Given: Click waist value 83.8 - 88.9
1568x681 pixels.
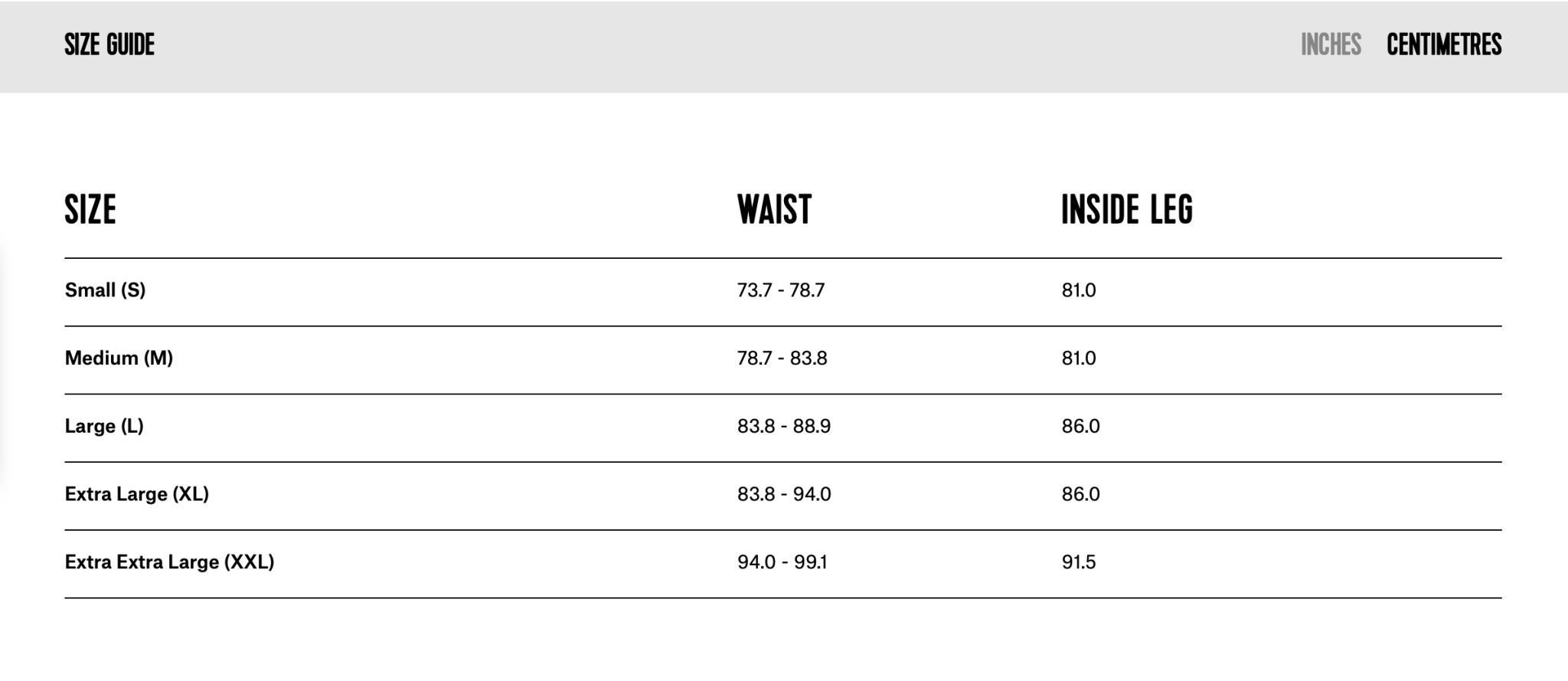Looking at the screenshot, I should tap(784, 426).
